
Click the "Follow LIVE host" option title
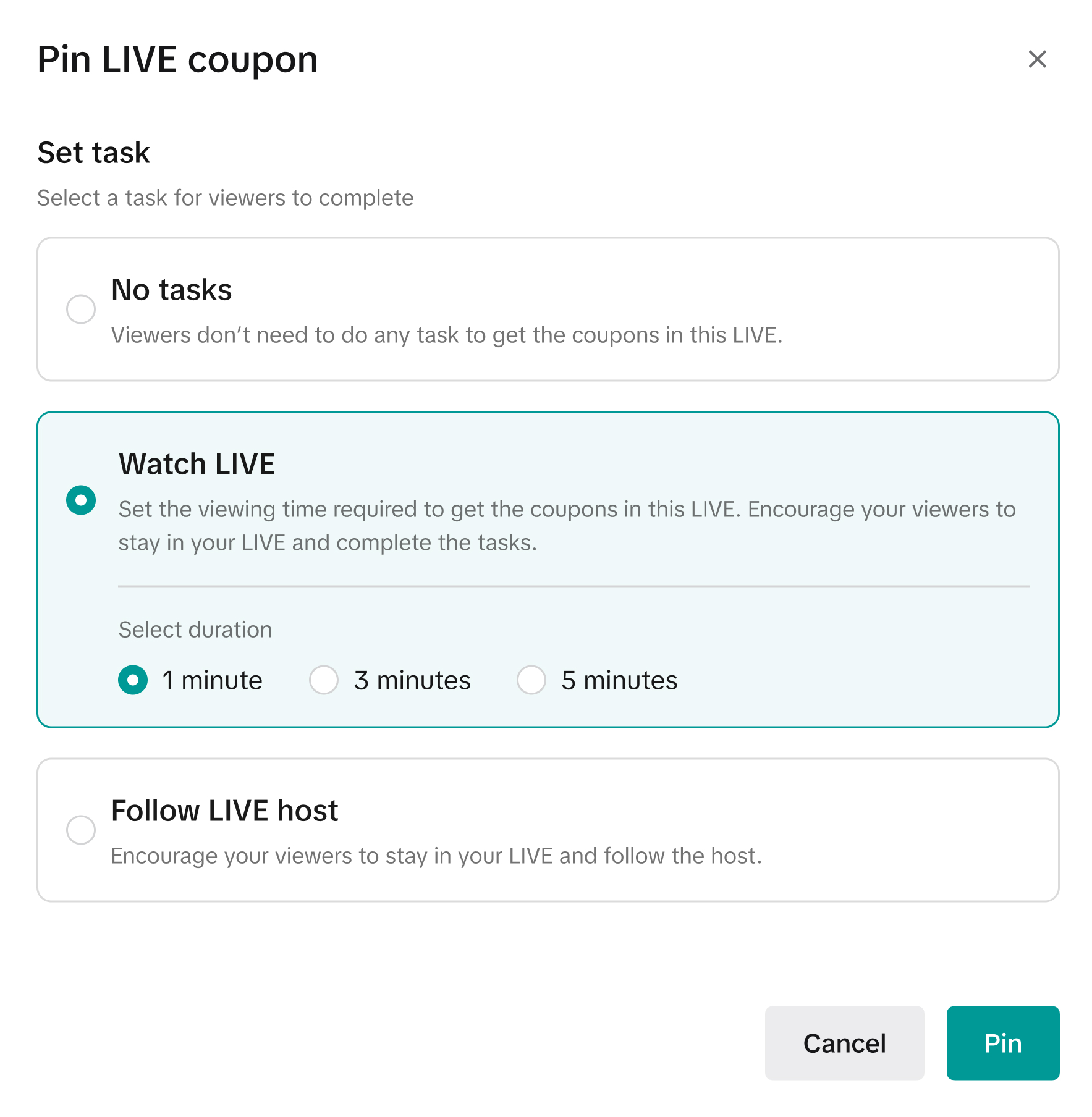224,811
